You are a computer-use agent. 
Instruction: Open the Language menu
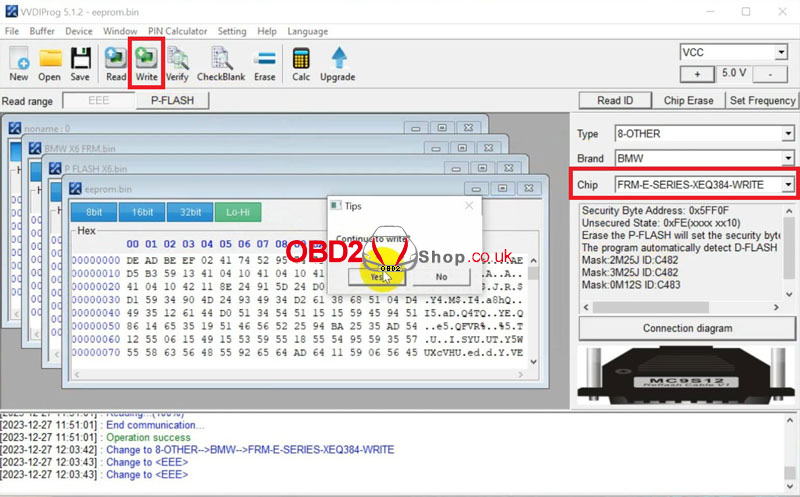click(308, 31)
